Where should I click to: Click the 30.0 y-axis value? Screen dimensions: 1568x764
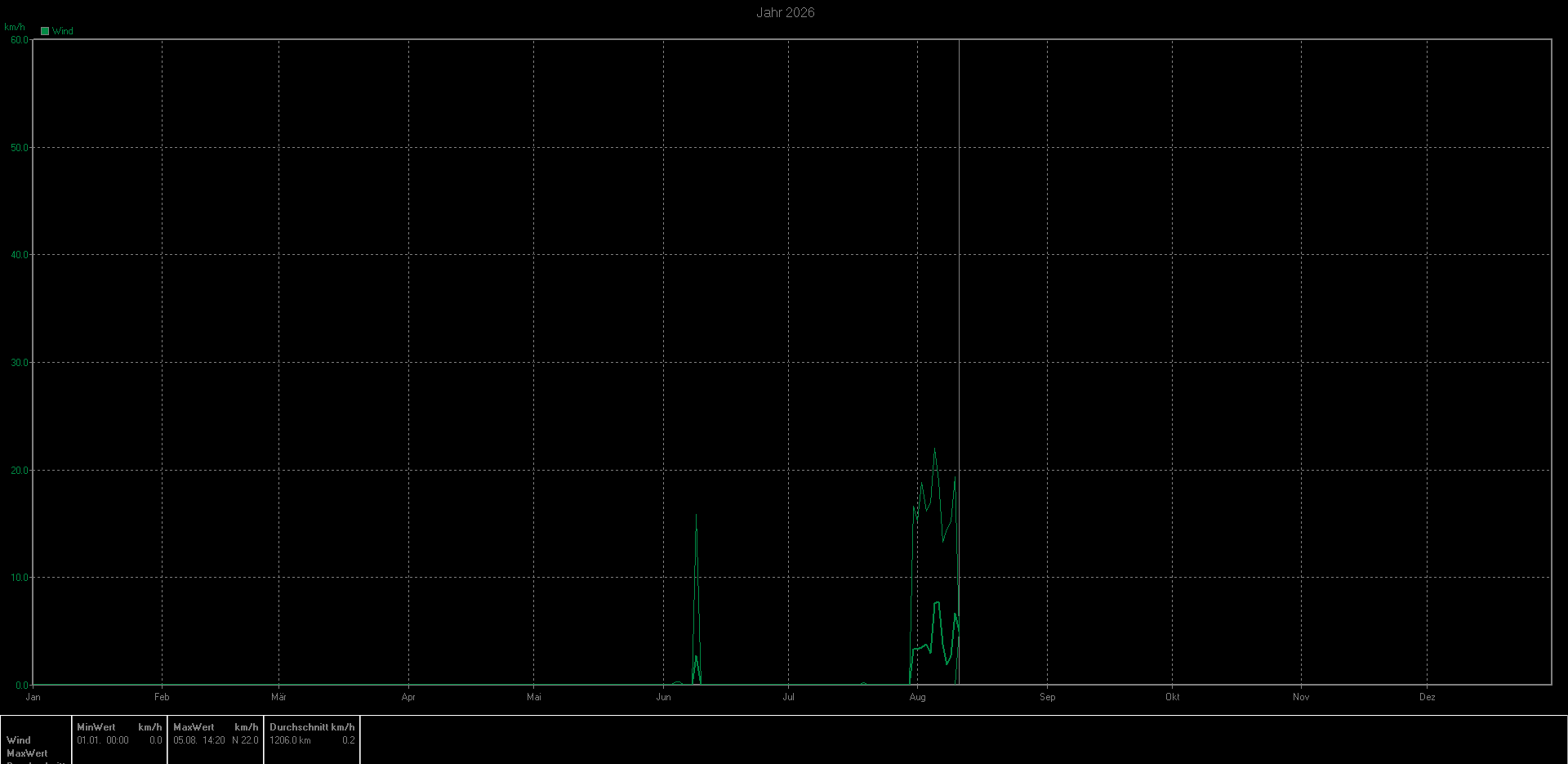(20, 363)
